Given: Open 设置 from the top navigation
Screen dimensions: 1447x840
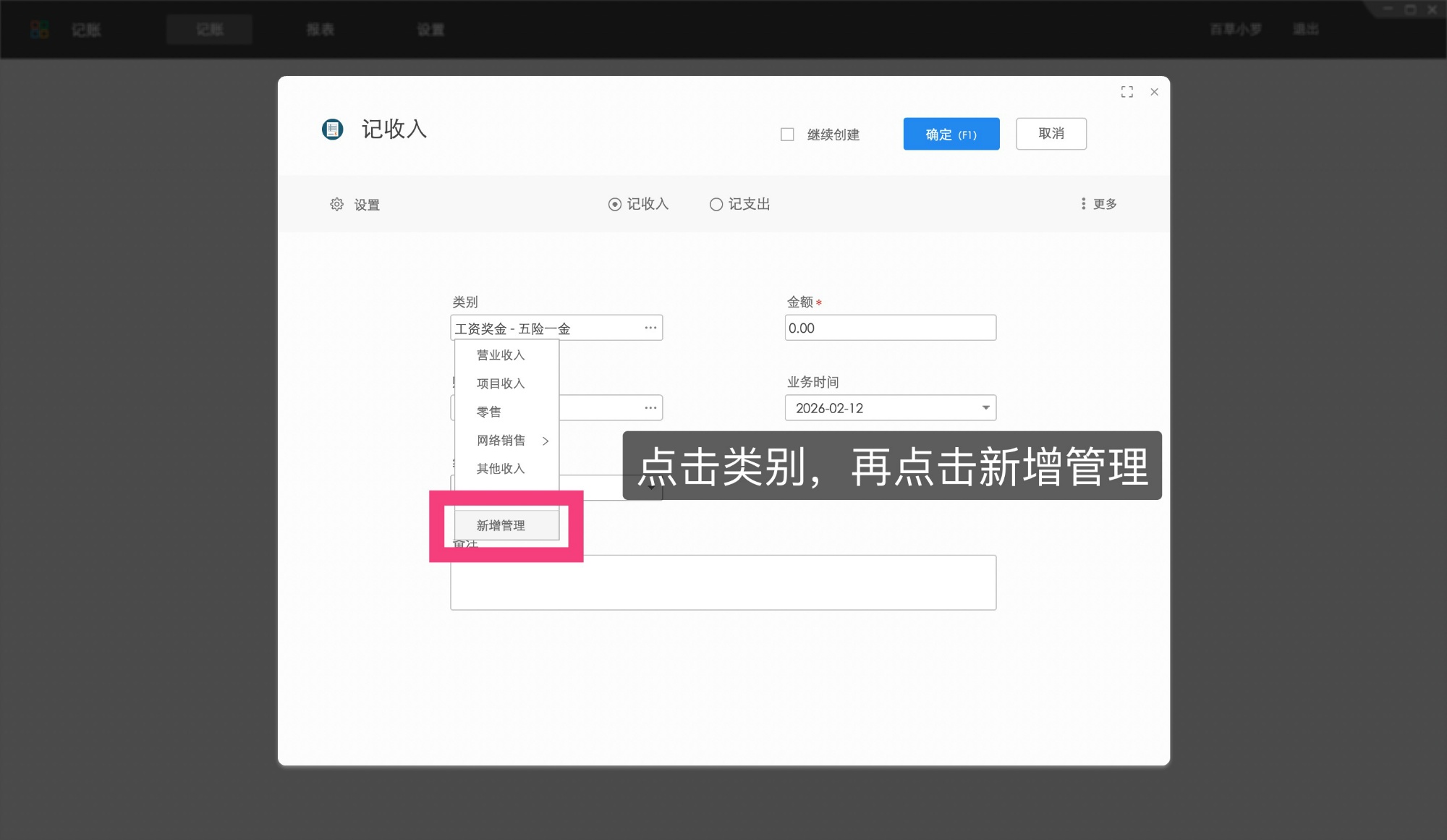Looking at the screenshot, I should click(x=430, y=30).
